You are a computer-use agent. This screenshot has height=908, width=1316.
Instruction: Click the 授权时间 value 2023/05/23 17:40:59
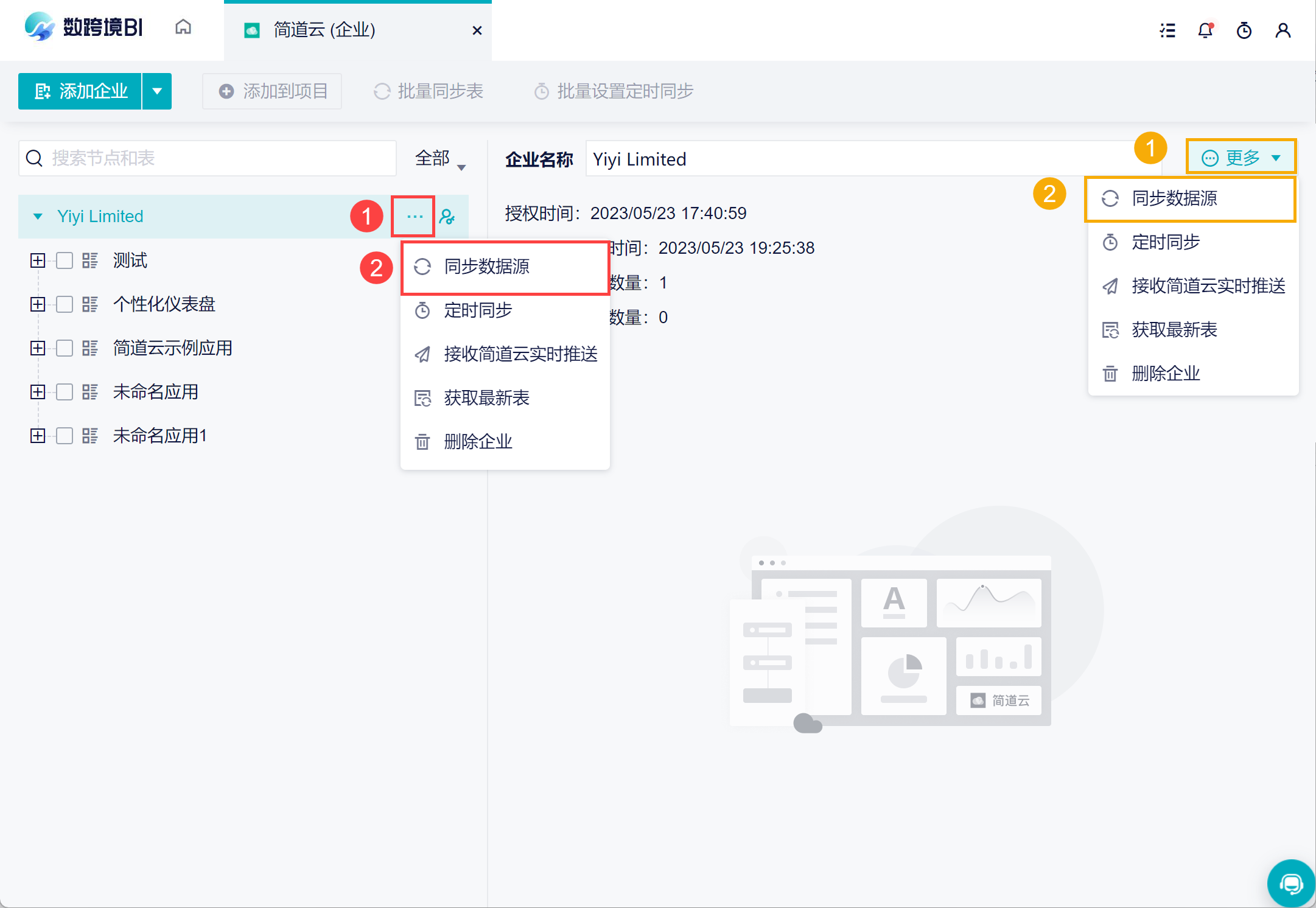point(668,213)
